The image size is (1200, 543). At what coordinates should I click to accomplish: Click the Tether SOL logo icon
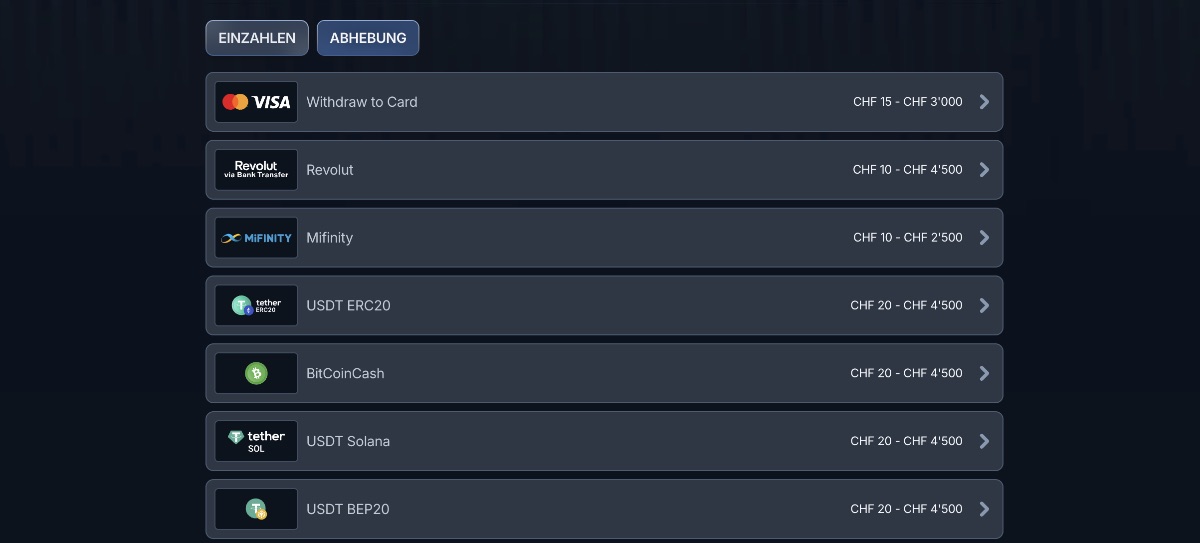click(256, 441)
